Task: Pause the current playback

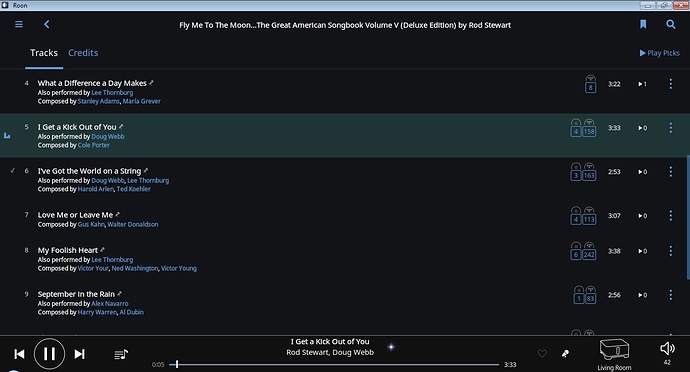Action: [x=49, y=354]
